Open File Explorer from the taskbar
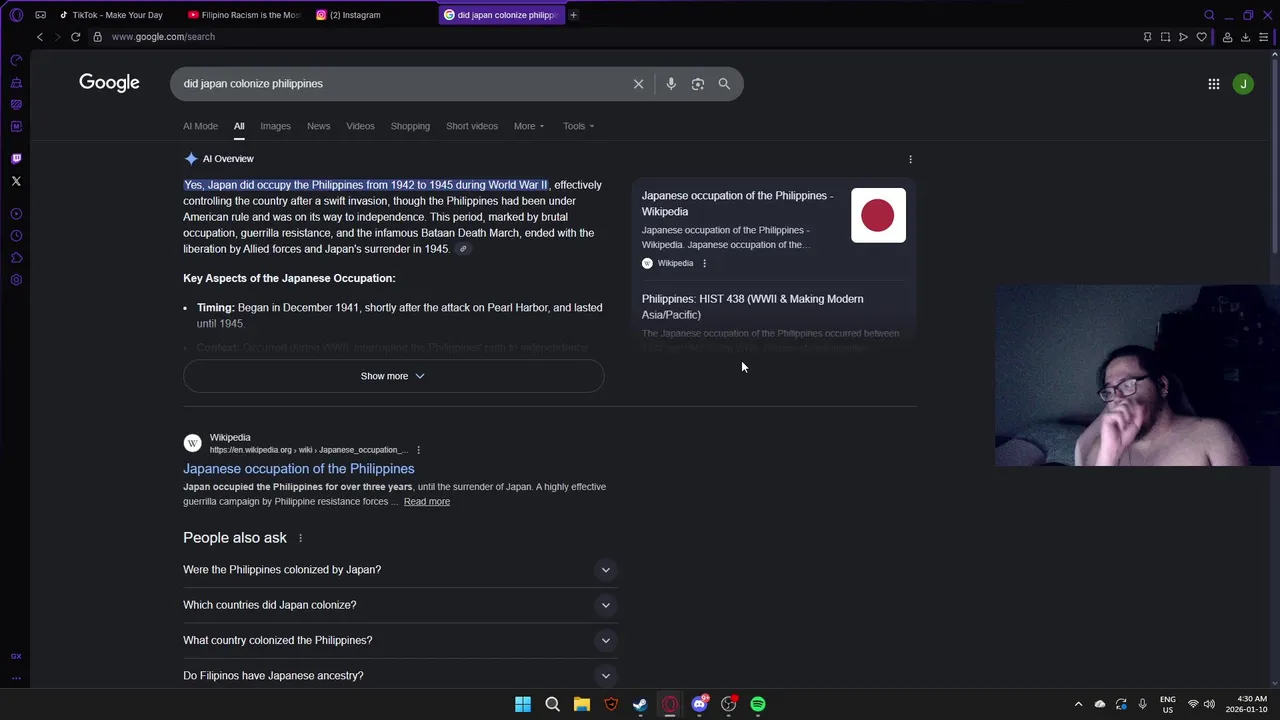The height and width of the screenshot is (720, 1280). [x=581, y=704]
